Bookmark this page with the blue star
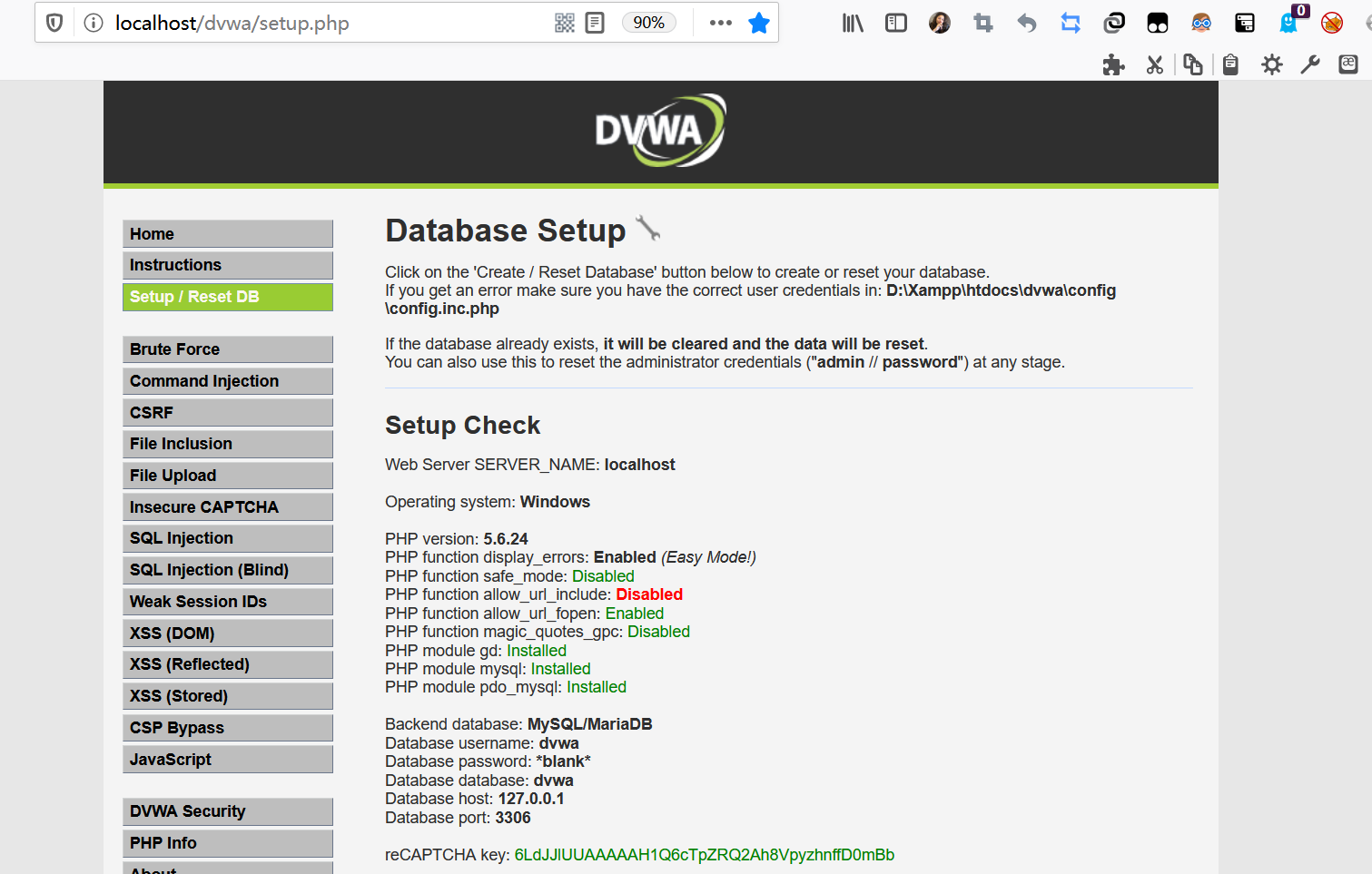The image size is (1372, 874). [759, 23]
